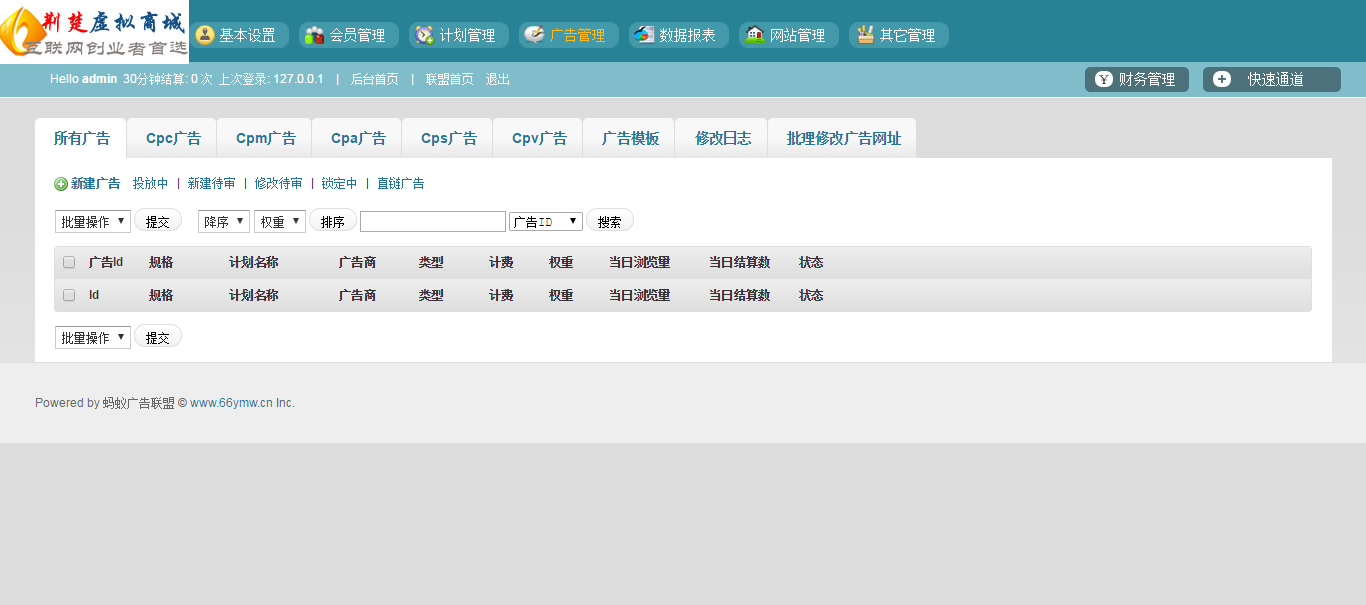
Task: Expand the top 批量操作 dropdown
Action: 93,221
